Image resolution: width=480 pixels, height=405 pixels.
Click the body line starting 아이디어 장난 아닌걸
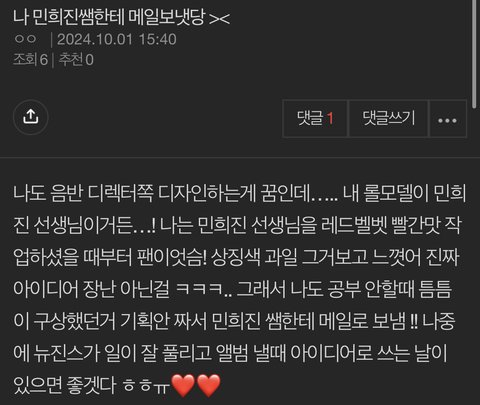pos(232,289)
